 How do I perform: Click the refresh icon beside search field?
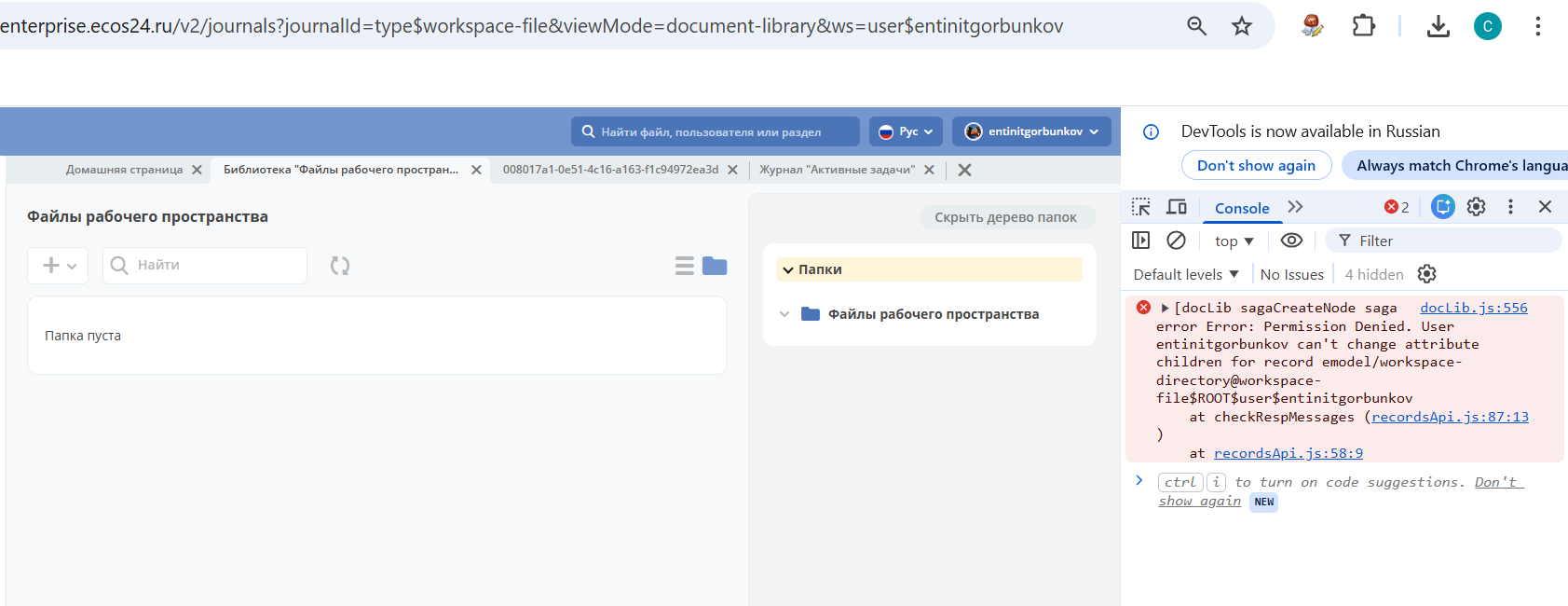click(340, 266)
